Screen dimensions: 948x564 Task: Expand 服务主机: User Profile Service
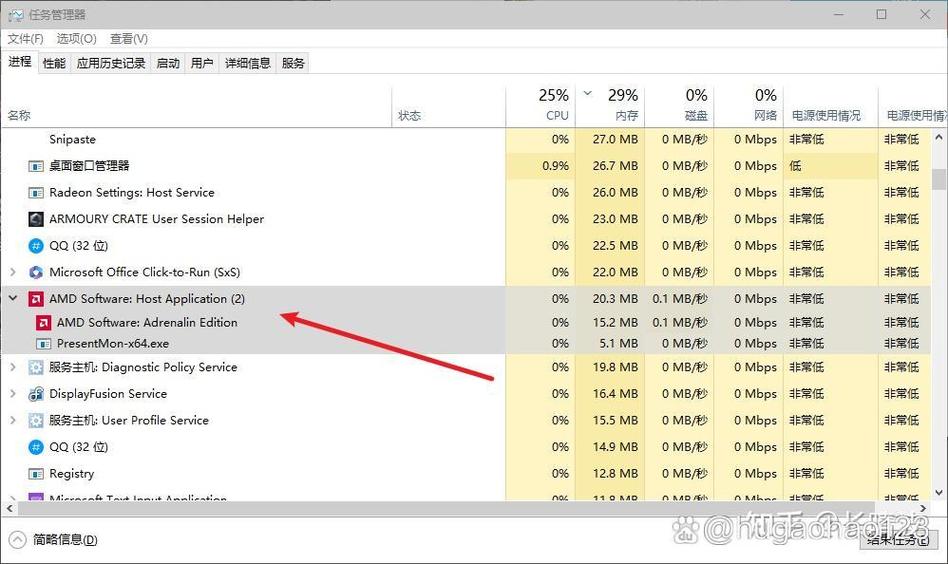click(13, 420)
